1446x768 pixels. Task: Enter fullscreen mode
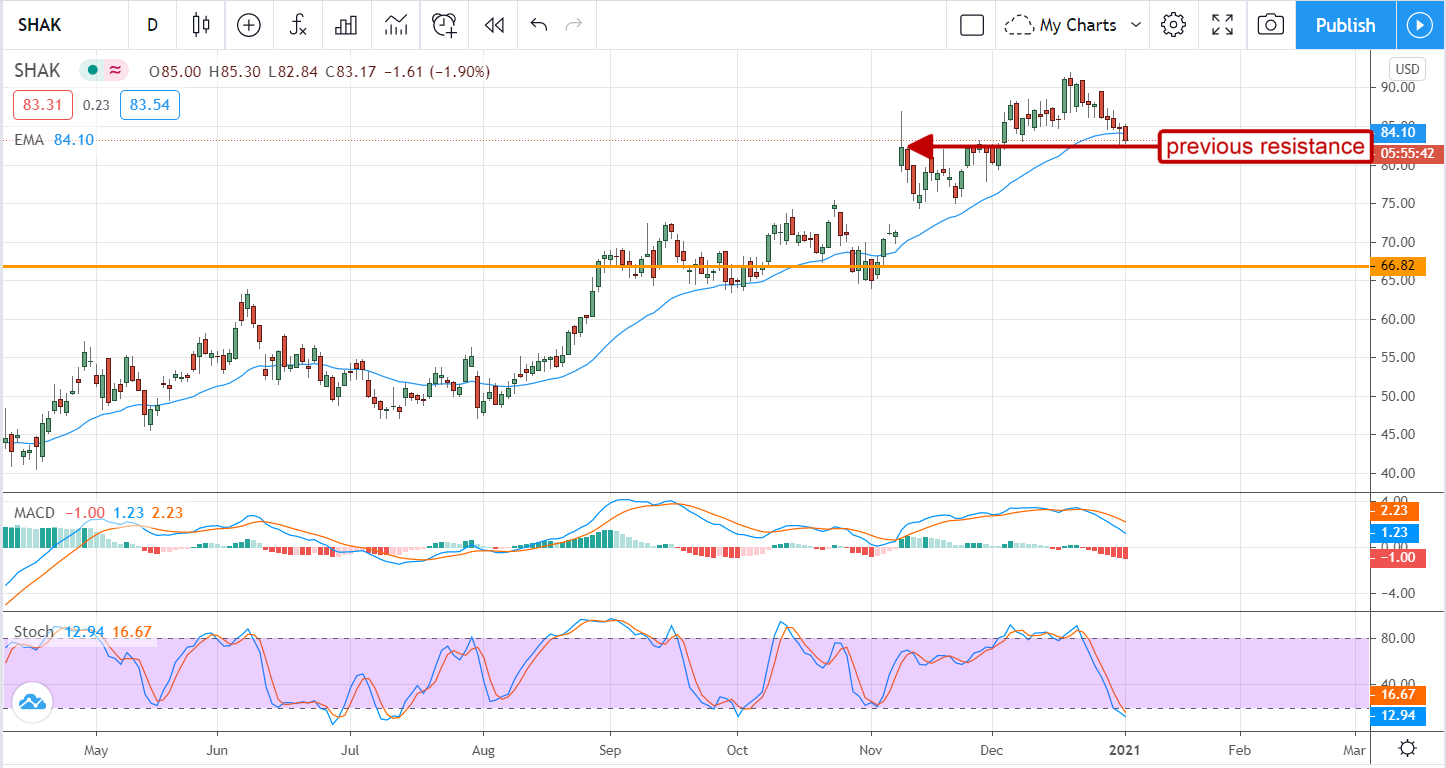coord(1222,25)
